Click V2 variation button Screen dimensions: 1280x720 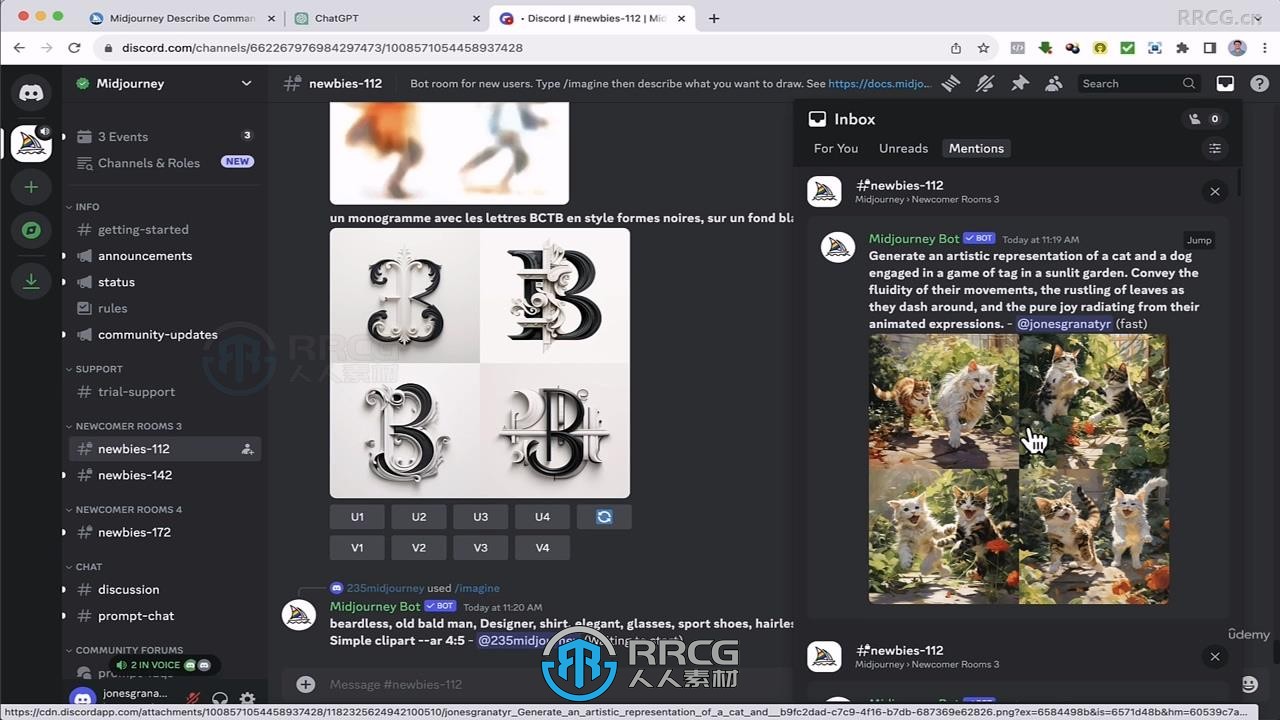point(419,548)
